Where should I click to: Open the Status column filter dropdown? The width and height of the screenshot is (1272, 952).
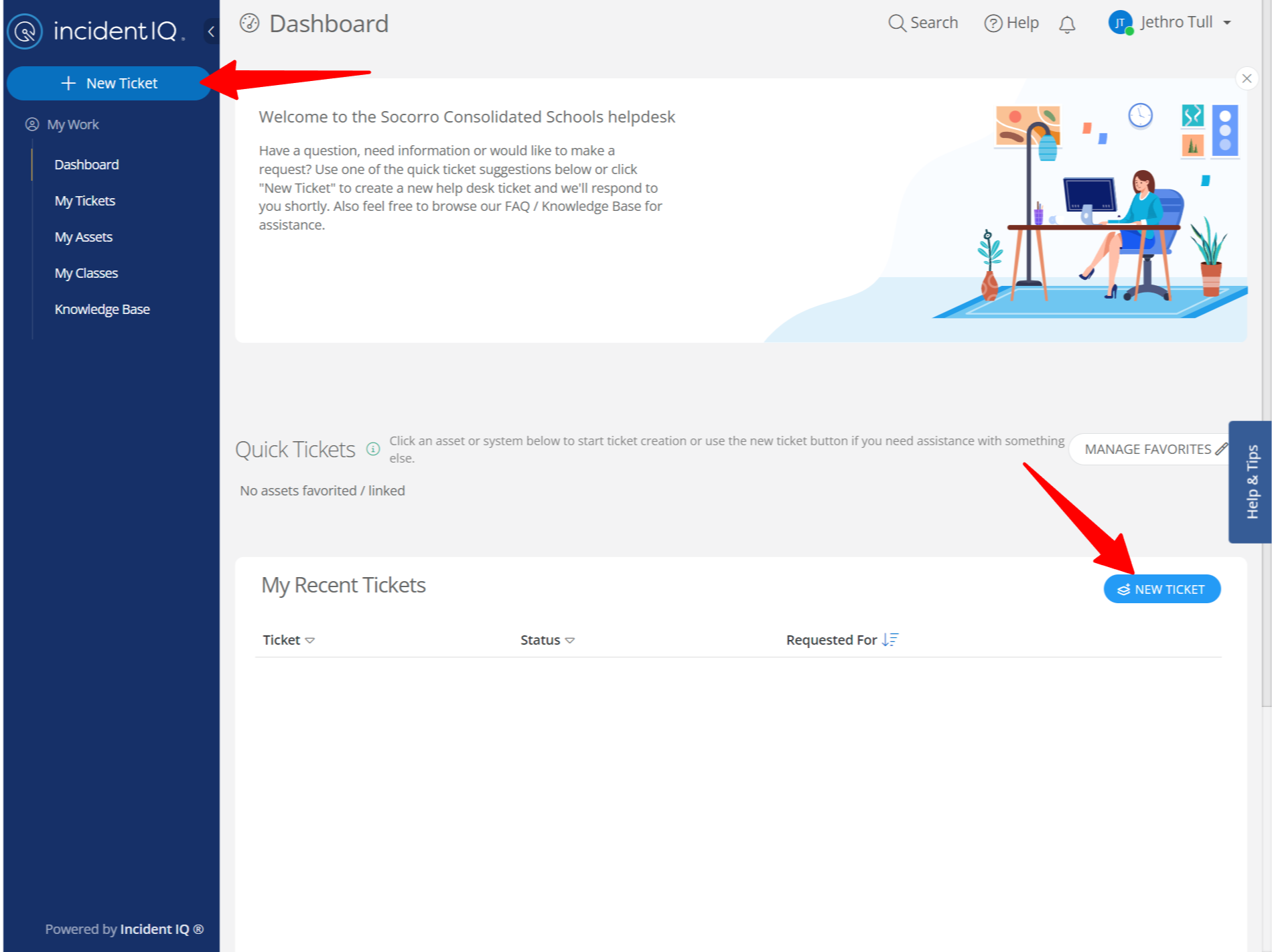pyautogui.click(x=570, y=641)
